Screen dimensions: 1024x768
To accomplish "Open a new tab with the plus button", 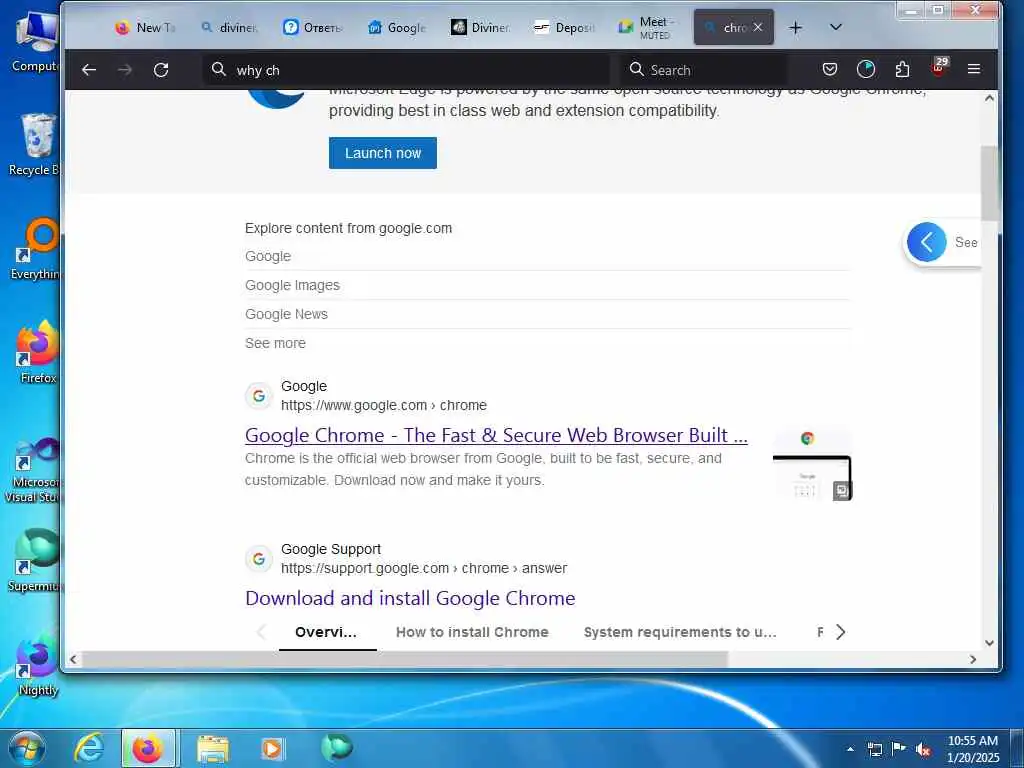I will [x=795, y=27].
